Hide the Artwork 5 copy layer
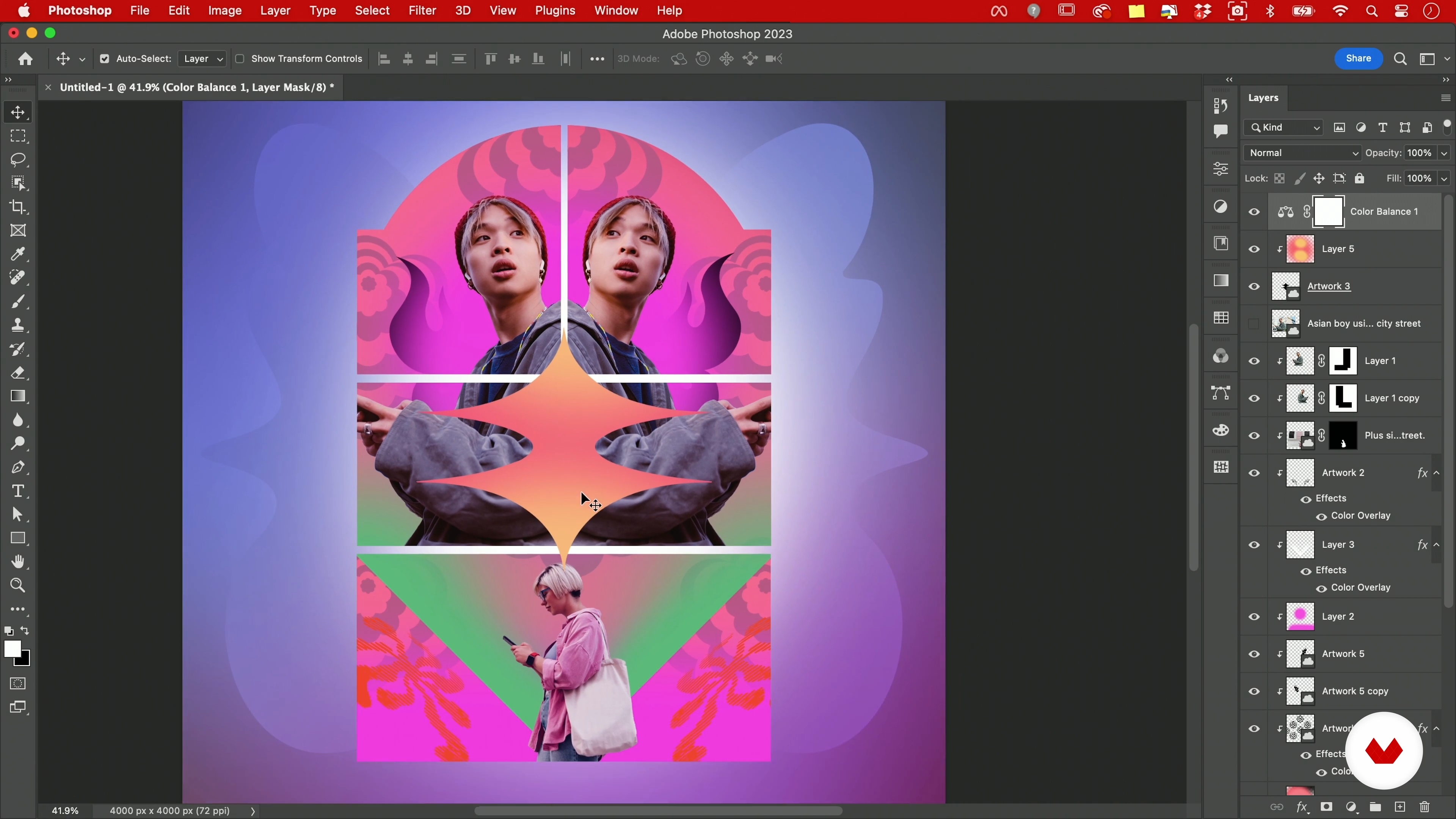Image resolution: width=1456 pixels, height=819 pixels. coord(1254,691)
